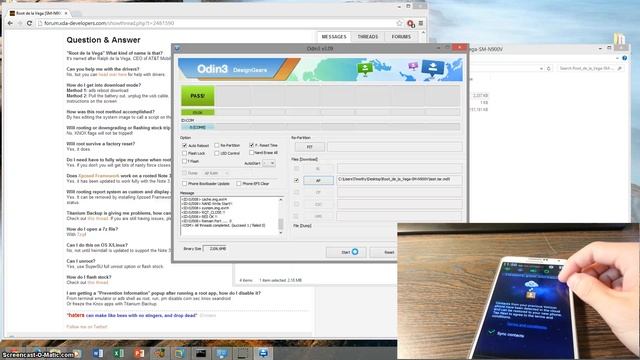The image size is (640, 360).
Task: Open the 'head over here' drivers link
Action: [x=112, y=75]
